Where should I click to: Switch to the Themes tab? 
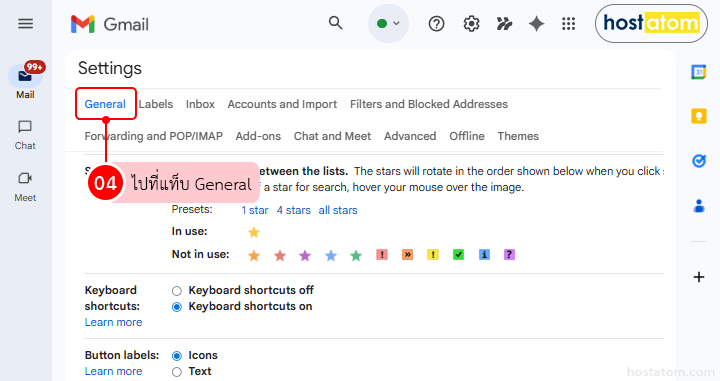tap(518, 136)
